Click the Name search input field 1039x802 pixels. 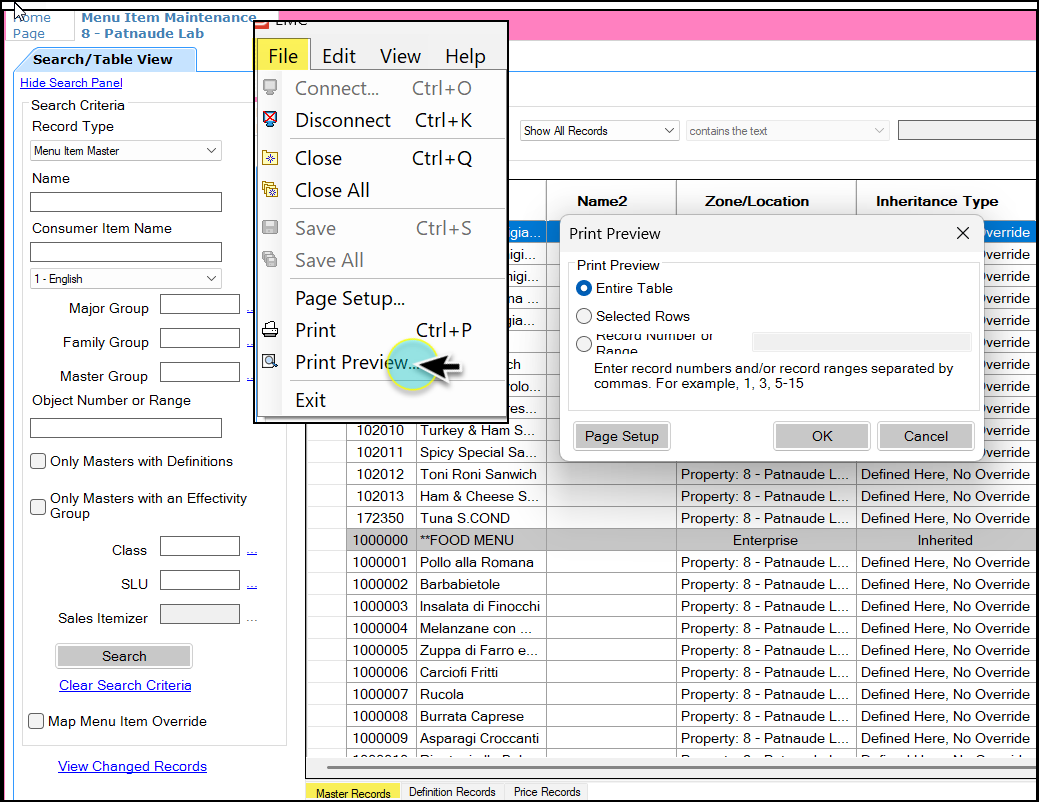tap(126, 201)
